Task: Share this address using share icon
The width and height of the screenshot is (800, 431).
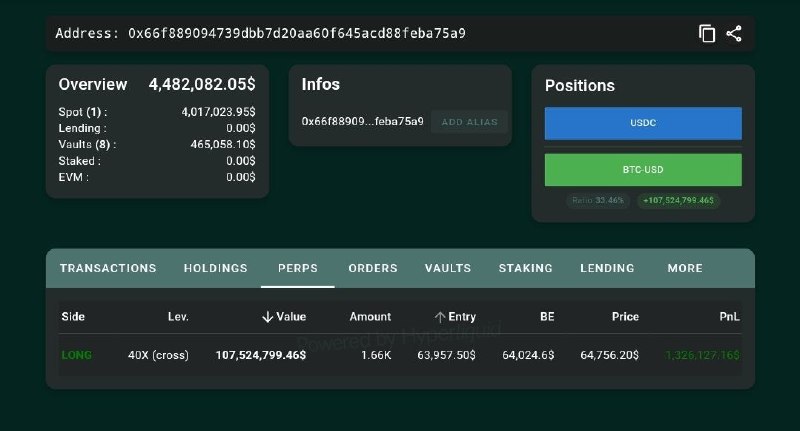Action: (x=734, y=34)
